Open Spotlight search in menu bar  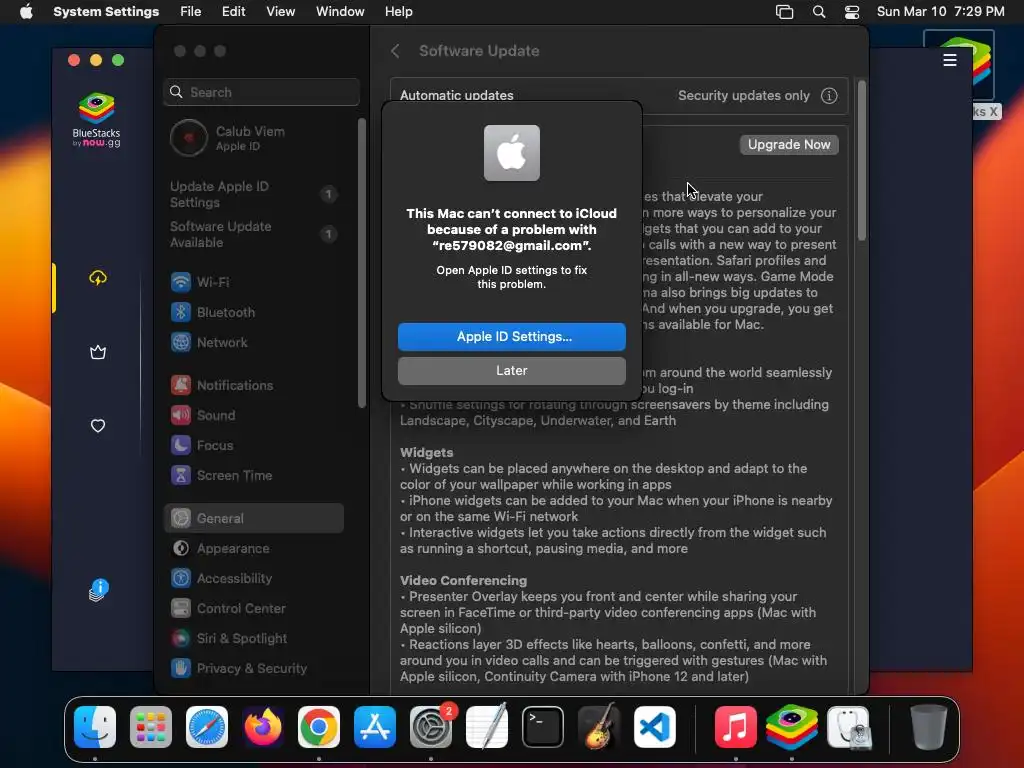[x=818, y=12]
